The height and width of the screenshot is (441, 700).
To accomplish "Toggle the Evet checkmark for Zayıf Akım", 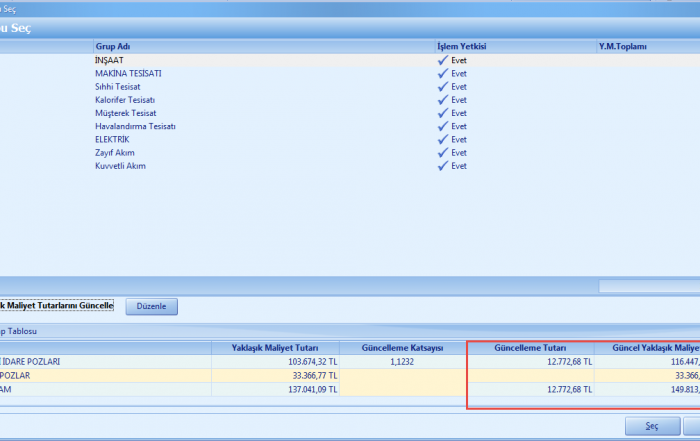I will coord(442,153).
